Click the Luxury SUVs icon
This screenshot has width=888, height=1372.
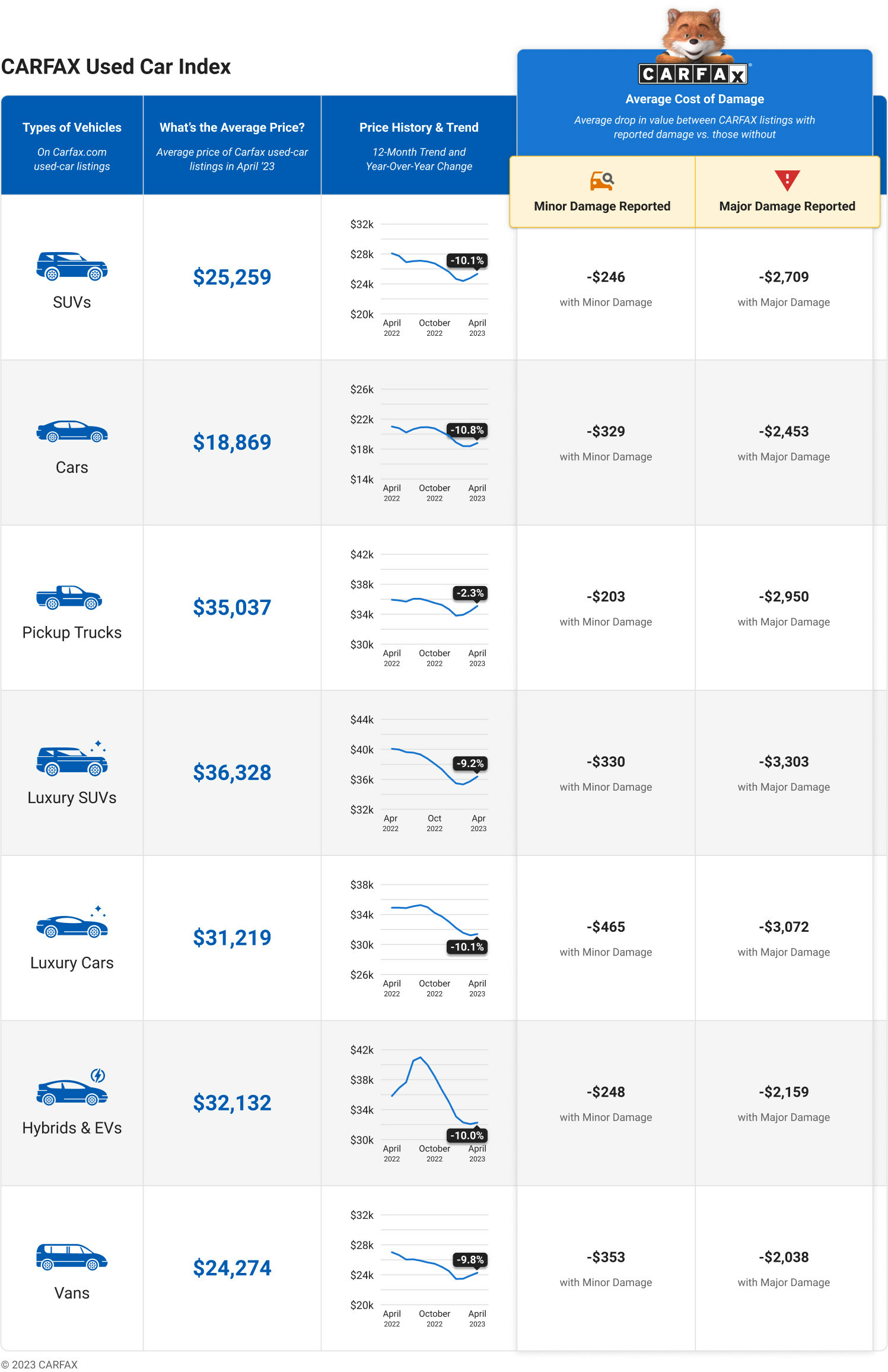tap(72, 760)
